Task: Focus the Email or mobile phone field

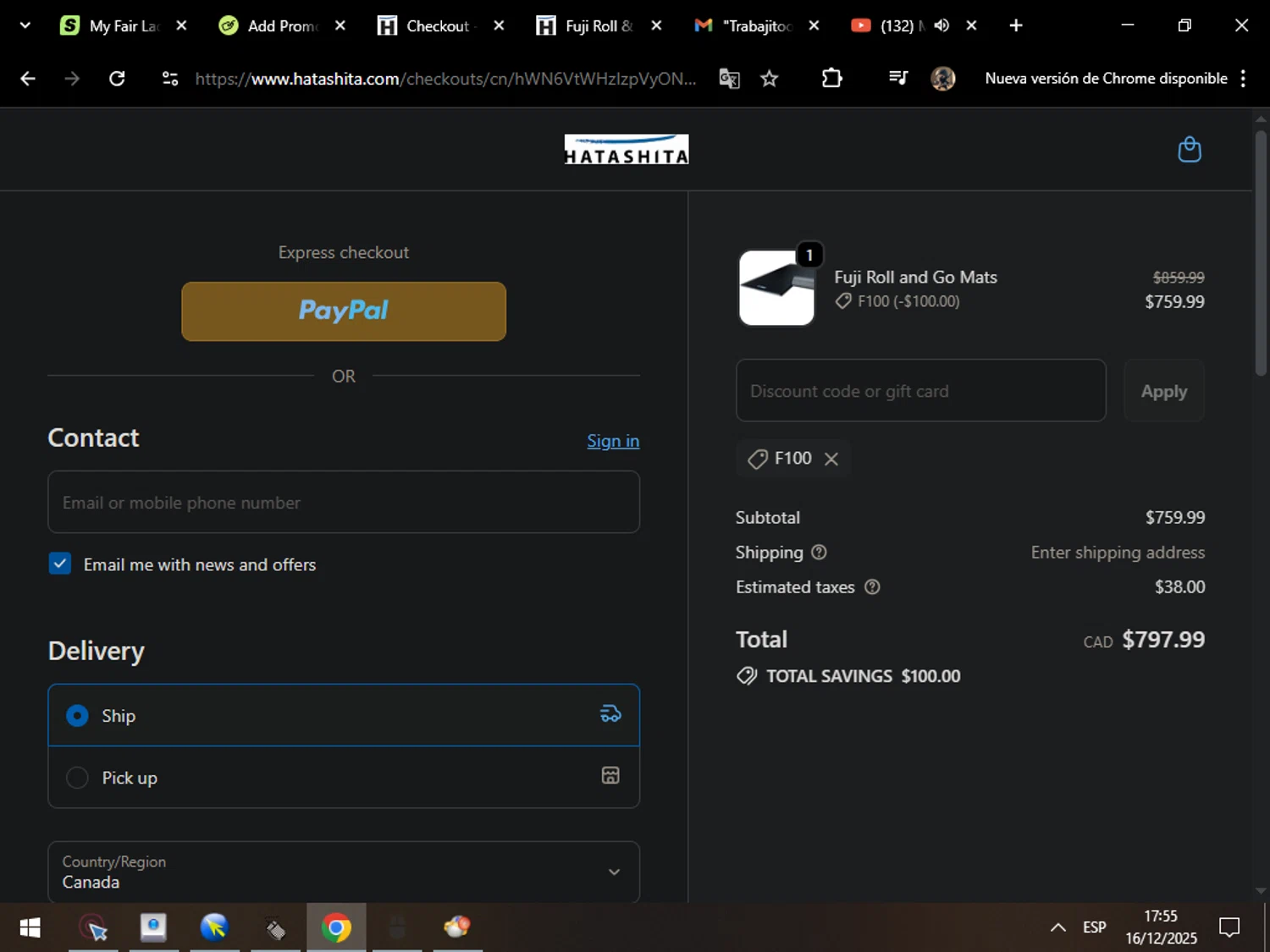Action: tap(344, 503)
